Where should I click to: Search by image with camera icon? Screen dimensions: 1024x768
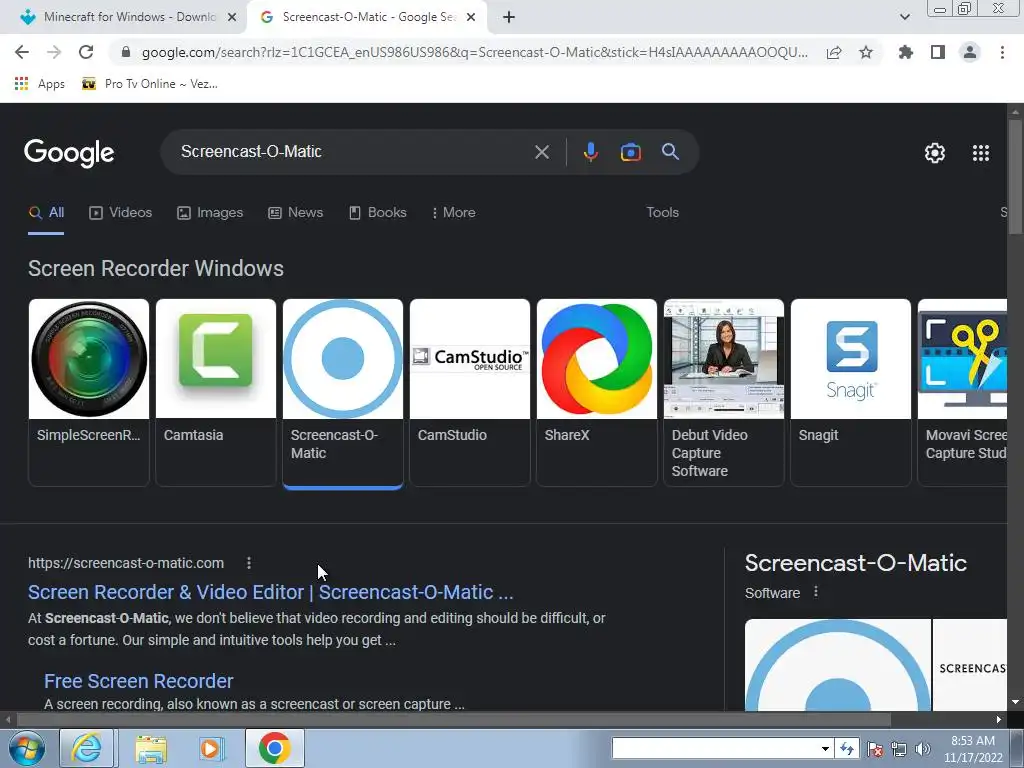point(630,152)
